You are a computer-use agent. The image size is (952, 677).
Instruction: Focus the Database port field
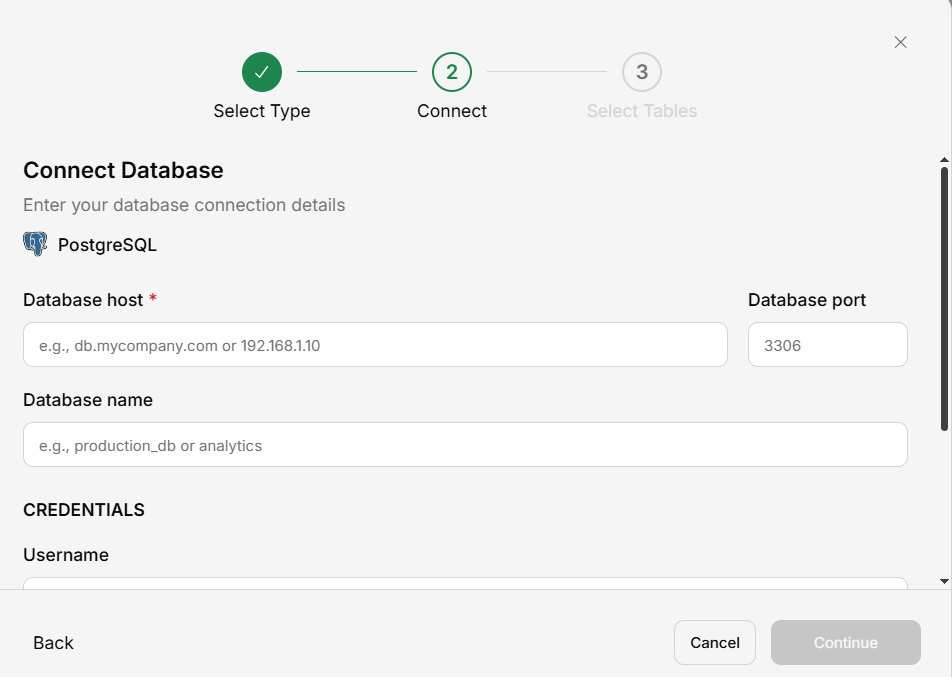[827, 345]
